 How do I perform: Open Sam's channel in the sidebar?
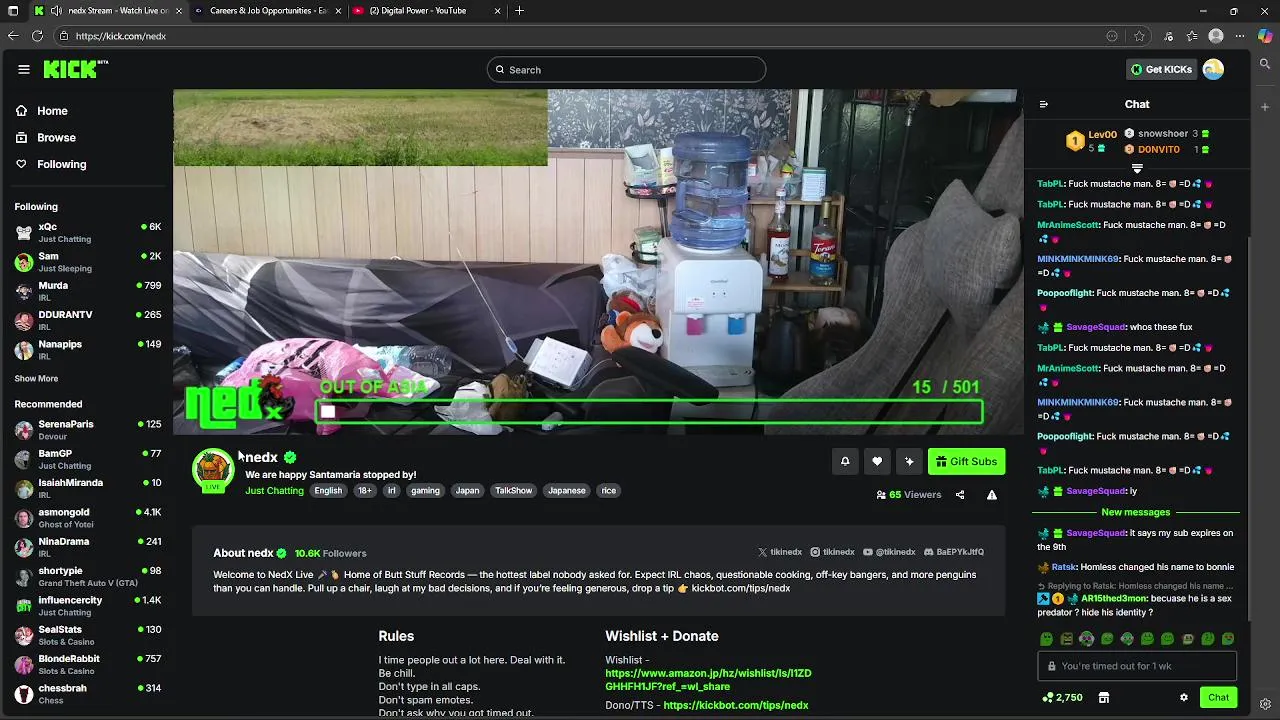click(88, 262)
